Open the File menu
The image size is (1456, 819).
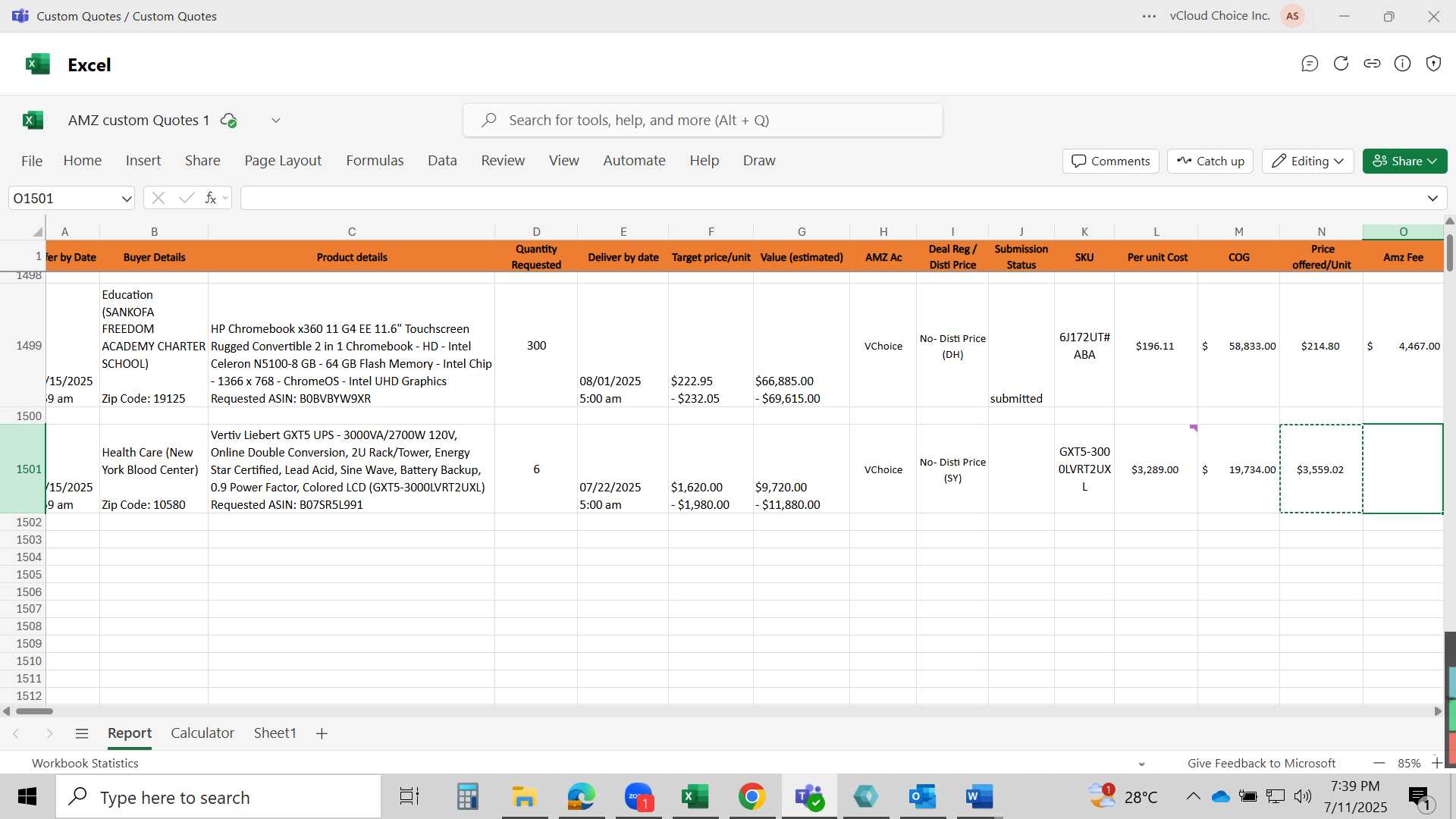(32, 161)
